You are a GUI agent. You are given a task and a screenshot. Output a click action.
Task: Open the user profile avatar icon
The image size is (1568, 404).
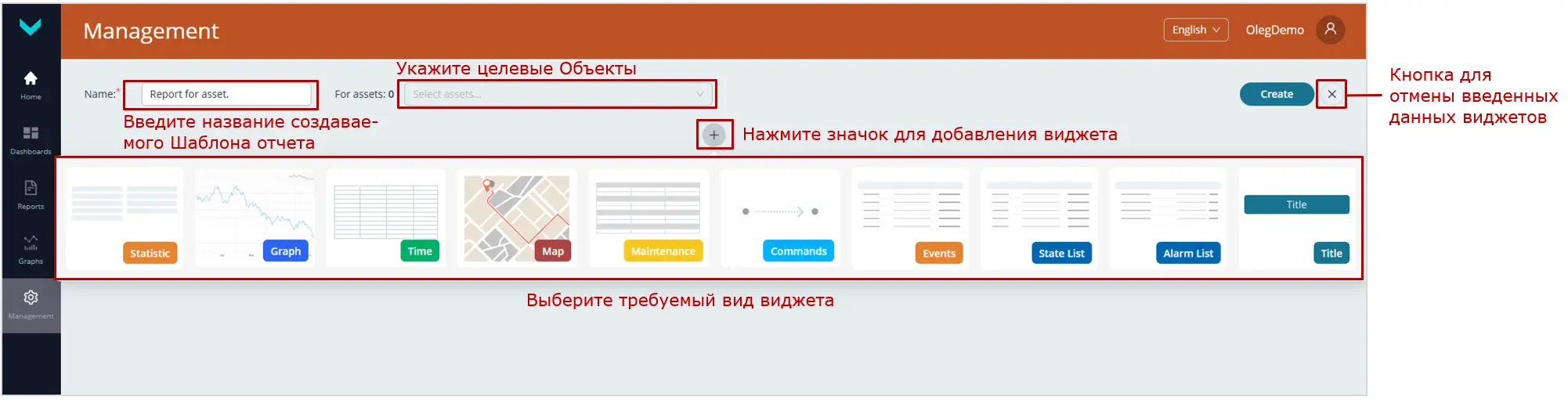point(1330,30)
